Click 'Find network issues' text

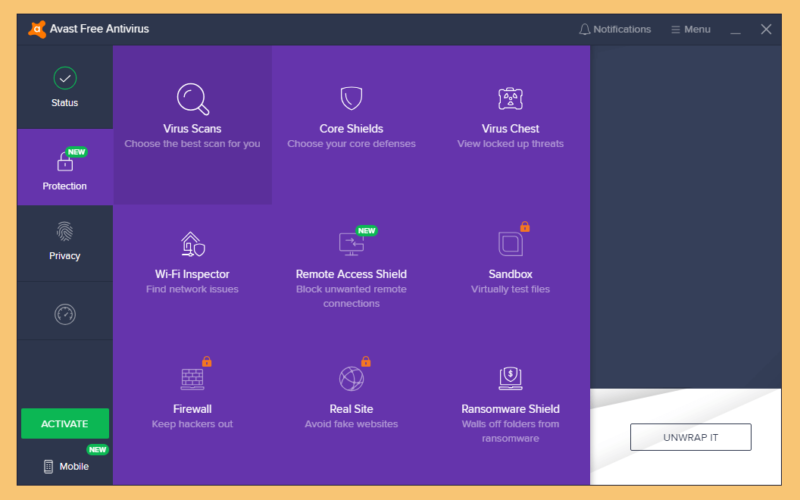point(192,289)
